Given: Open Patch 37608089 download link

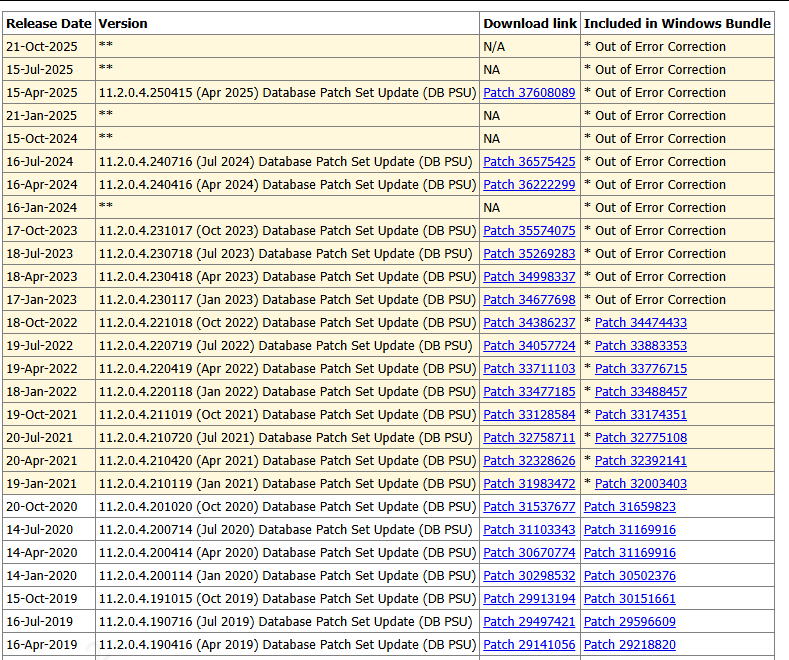Looking at the screenshot, I should (x=529, y=93).
